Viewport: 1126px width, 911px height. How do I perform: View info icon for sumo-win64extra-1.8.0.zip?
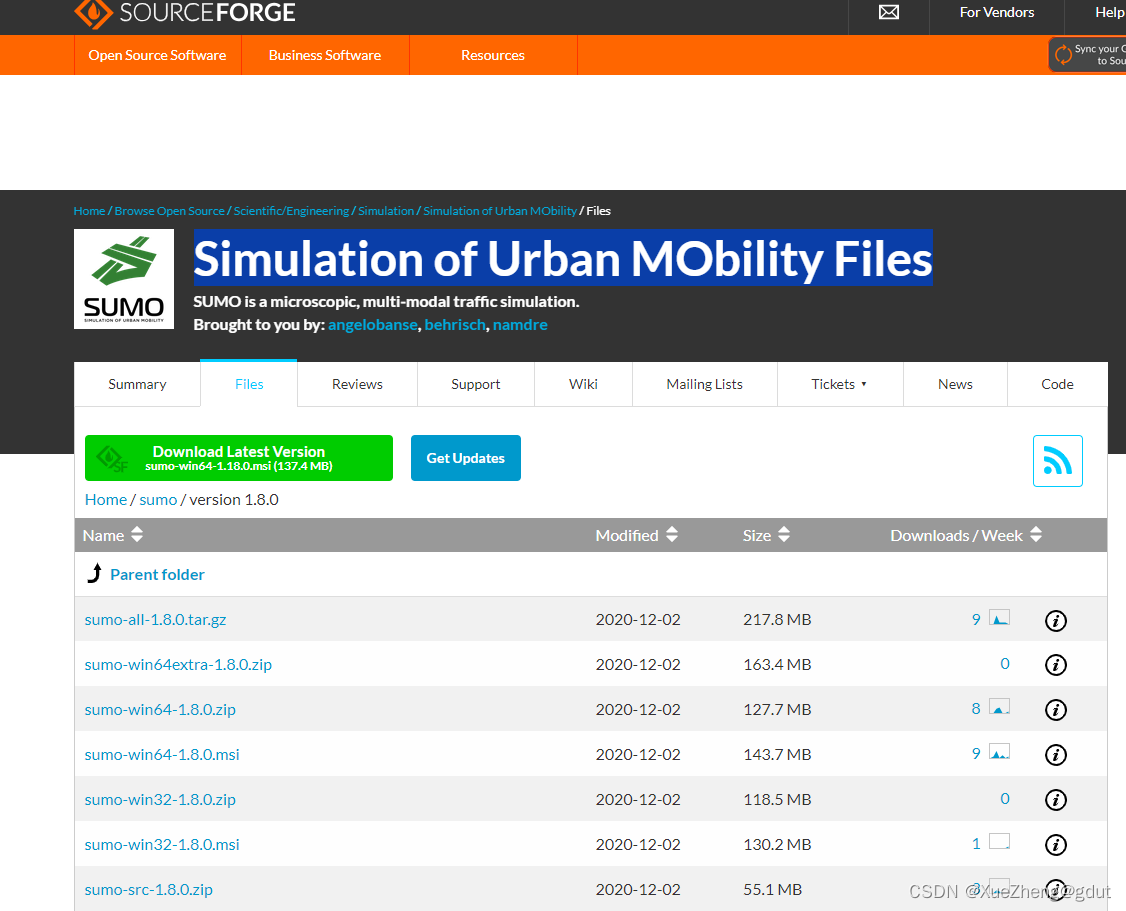1055,665
